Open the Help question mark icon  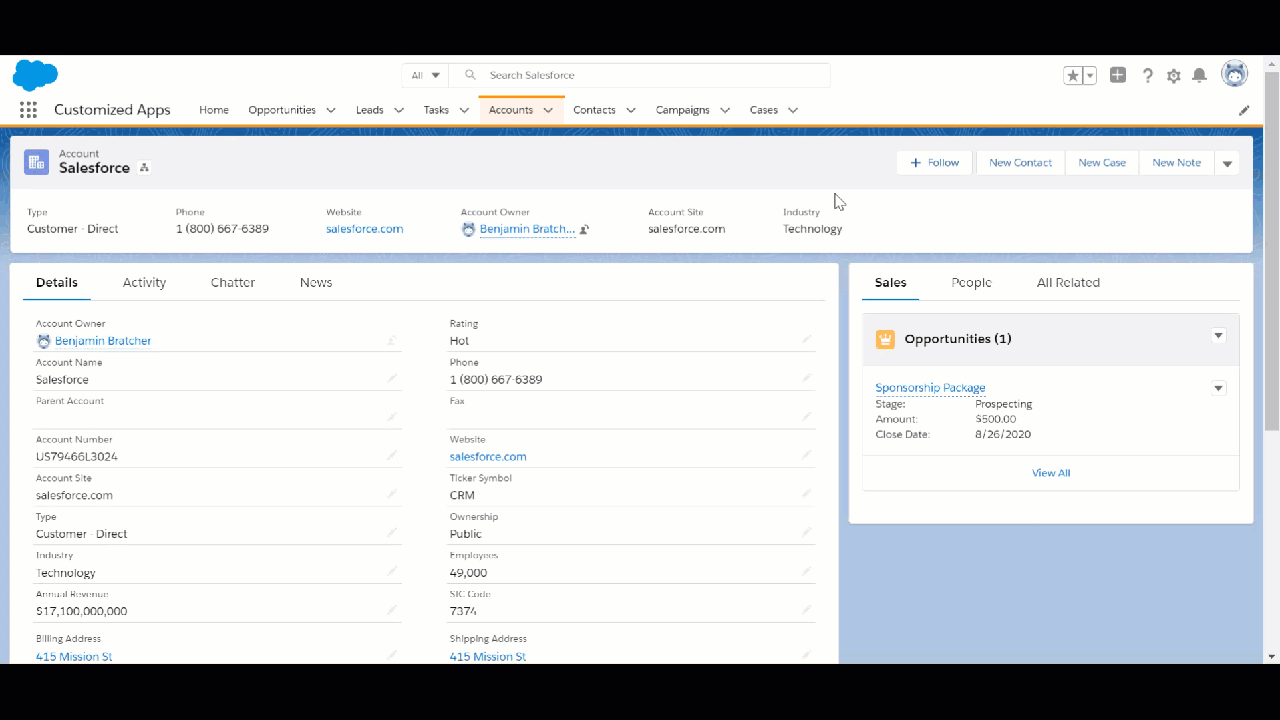tap(1148, 75)
